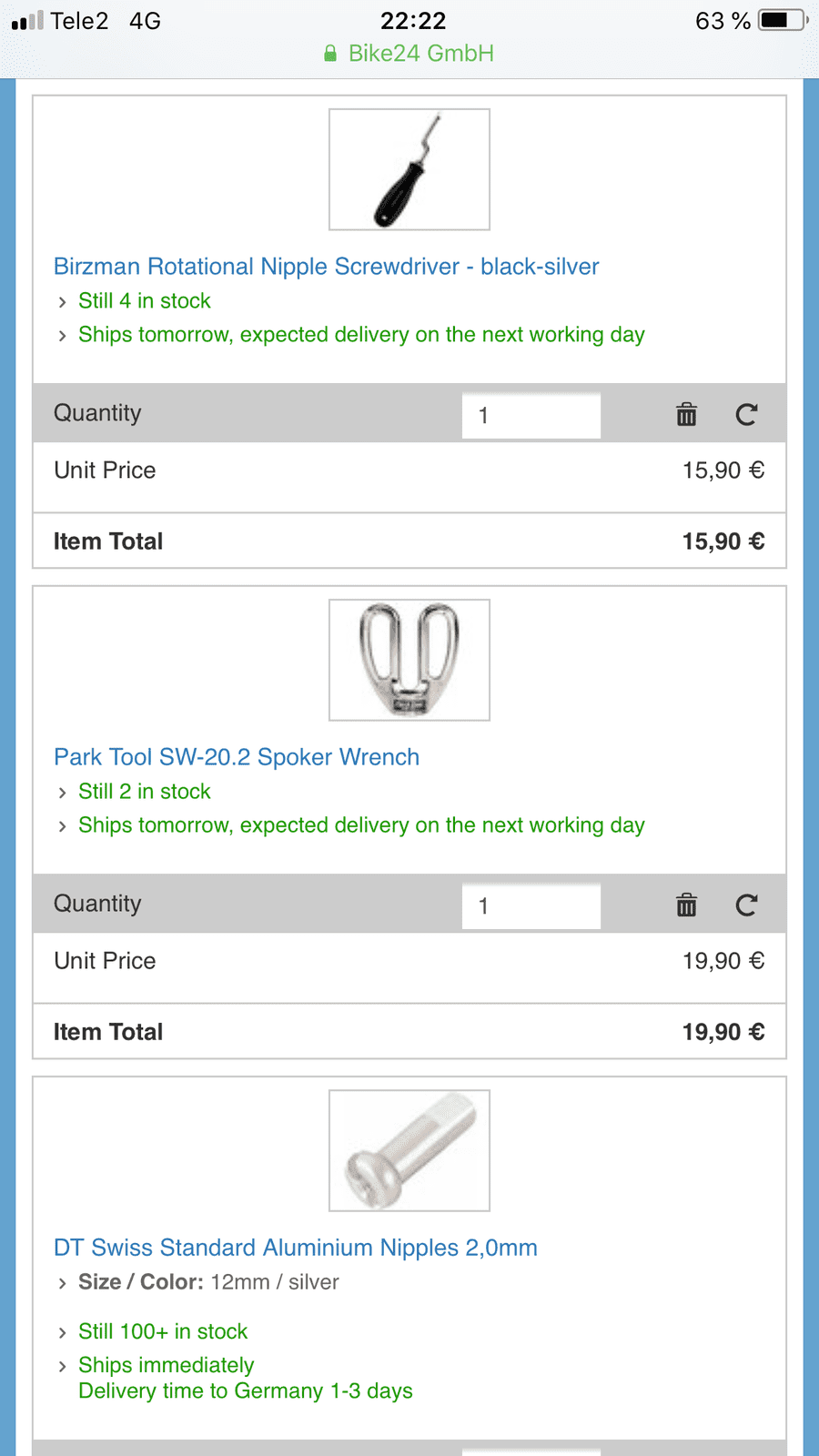819x1456 pixels.
Task: Open Park Tool SW-20.2 Spoker Wrench link
Action: [237, 757]
